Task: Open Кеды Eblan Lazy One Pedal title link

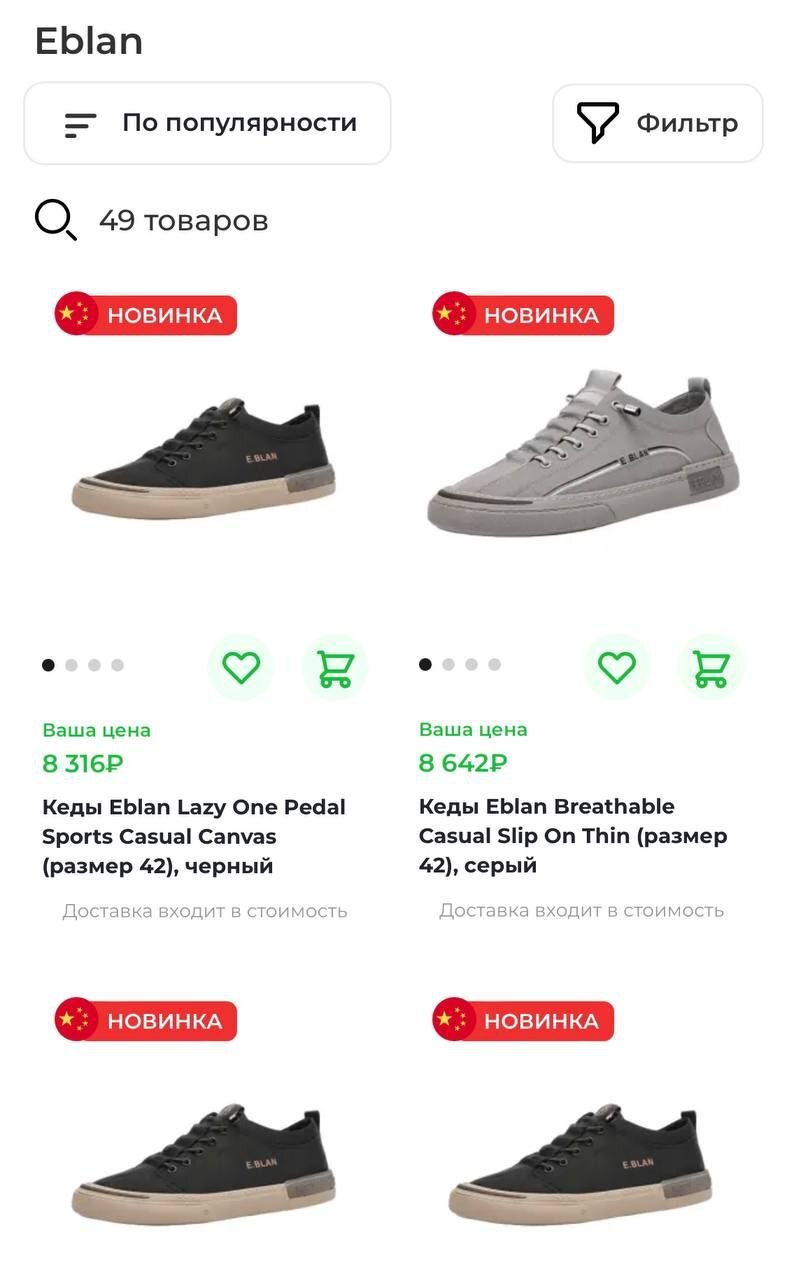Action: (194, 836)
